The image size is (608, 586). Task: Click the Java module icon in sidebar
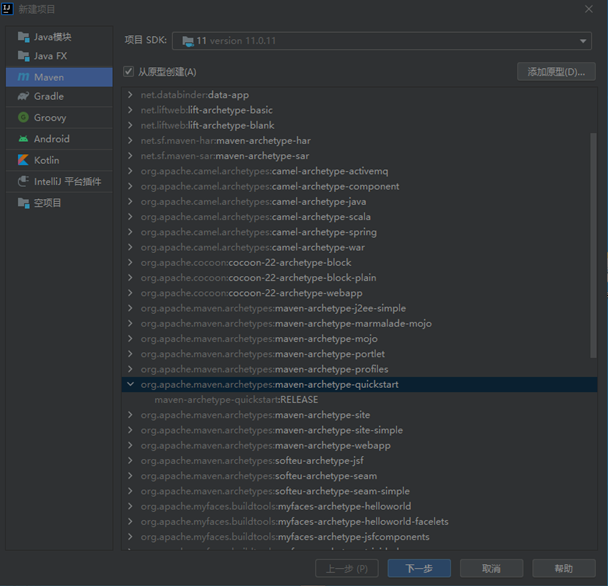[23, 37]
